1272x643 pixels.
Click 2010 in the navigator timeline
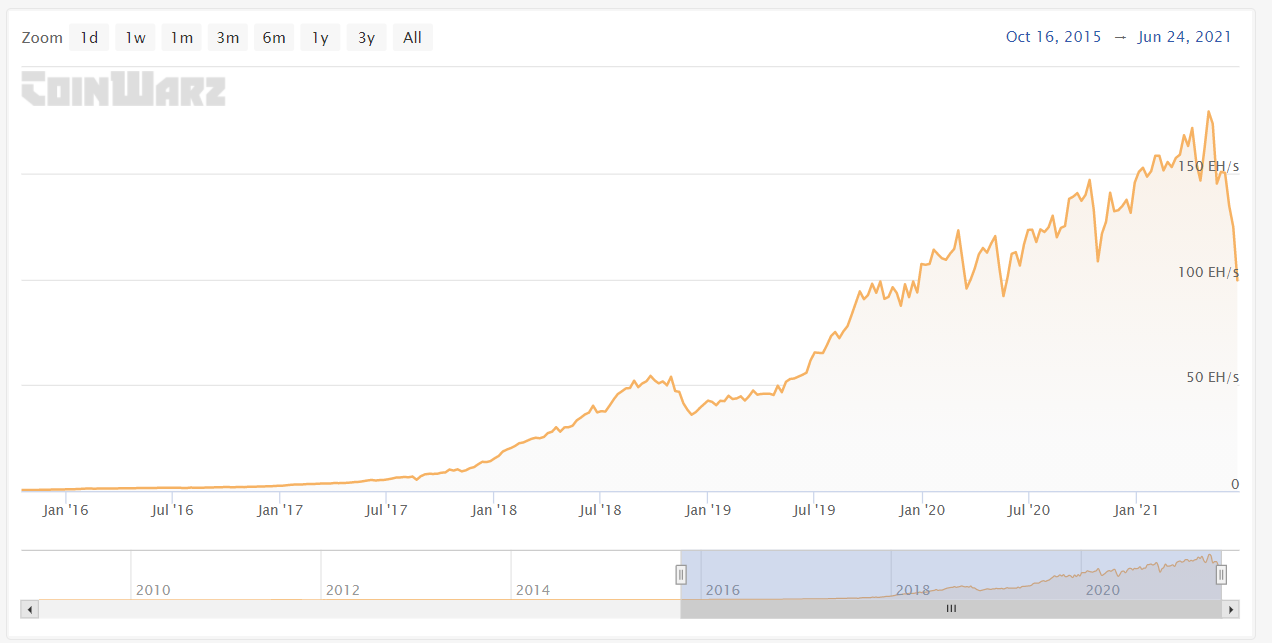[x=153, y=590]
